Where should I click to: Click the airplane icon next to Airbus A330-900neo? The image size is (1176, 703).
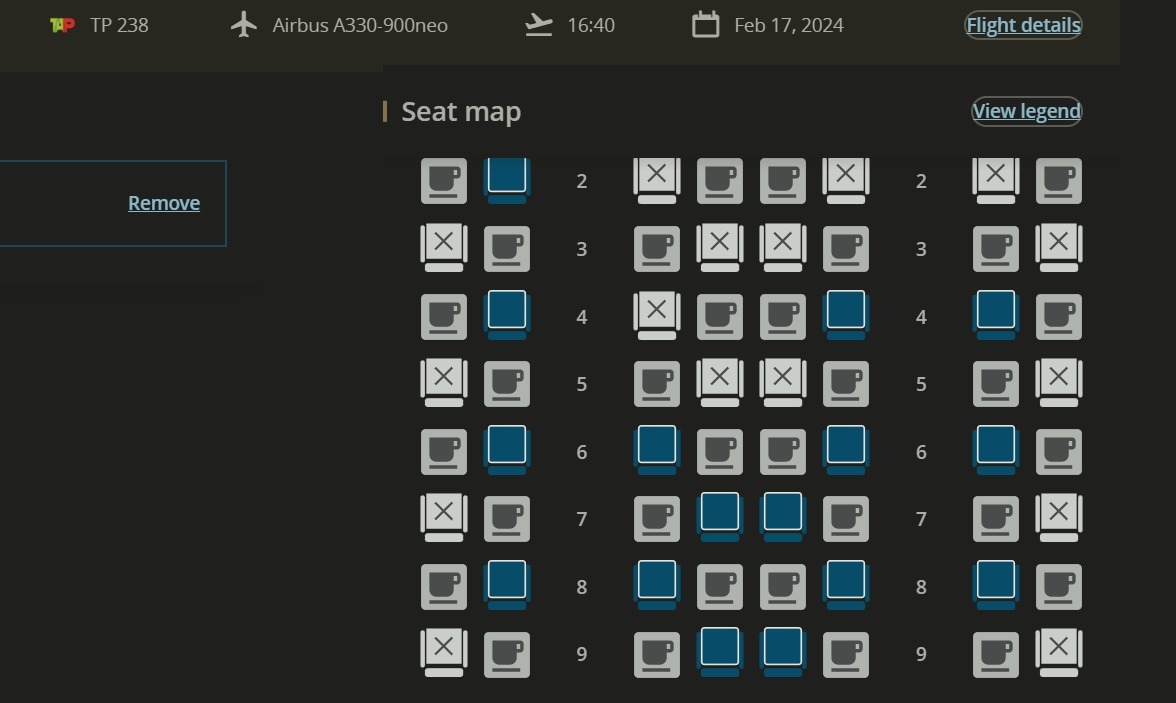[x=242, y=25]
